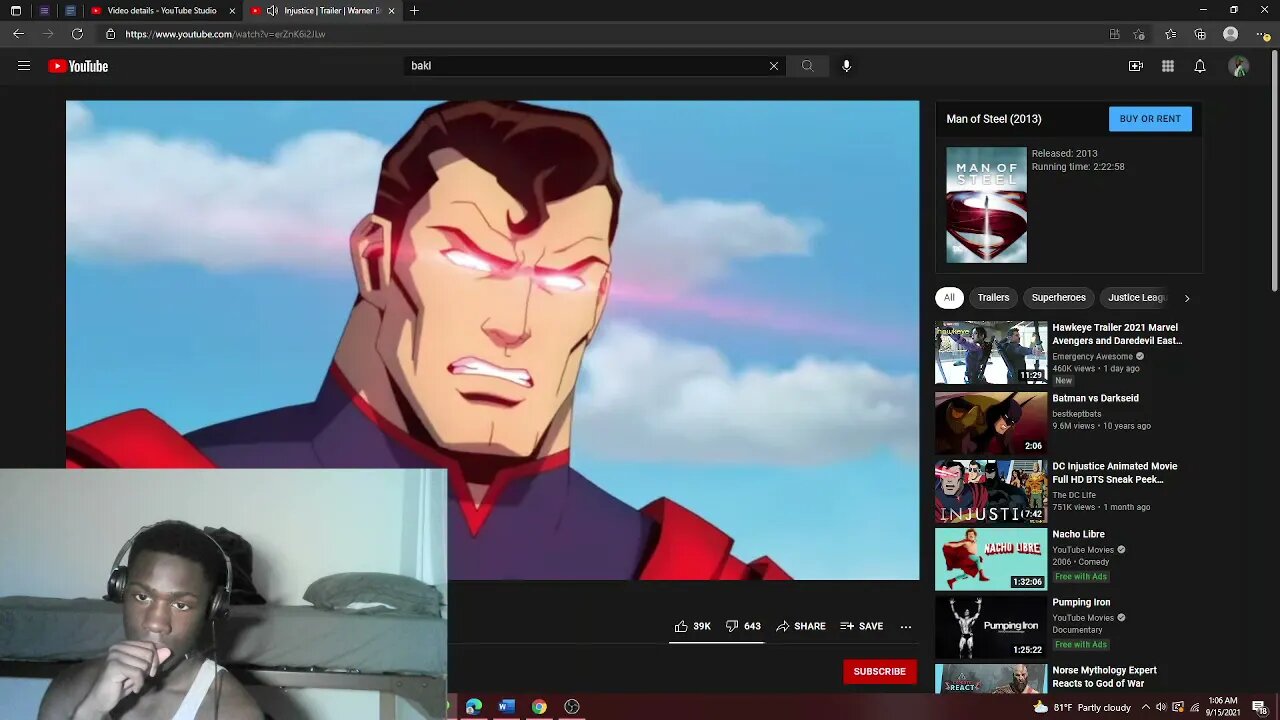The height and width of the screenshot is (720, 1280).
Task: Select the All filter chip
Action: pos(949,298)
